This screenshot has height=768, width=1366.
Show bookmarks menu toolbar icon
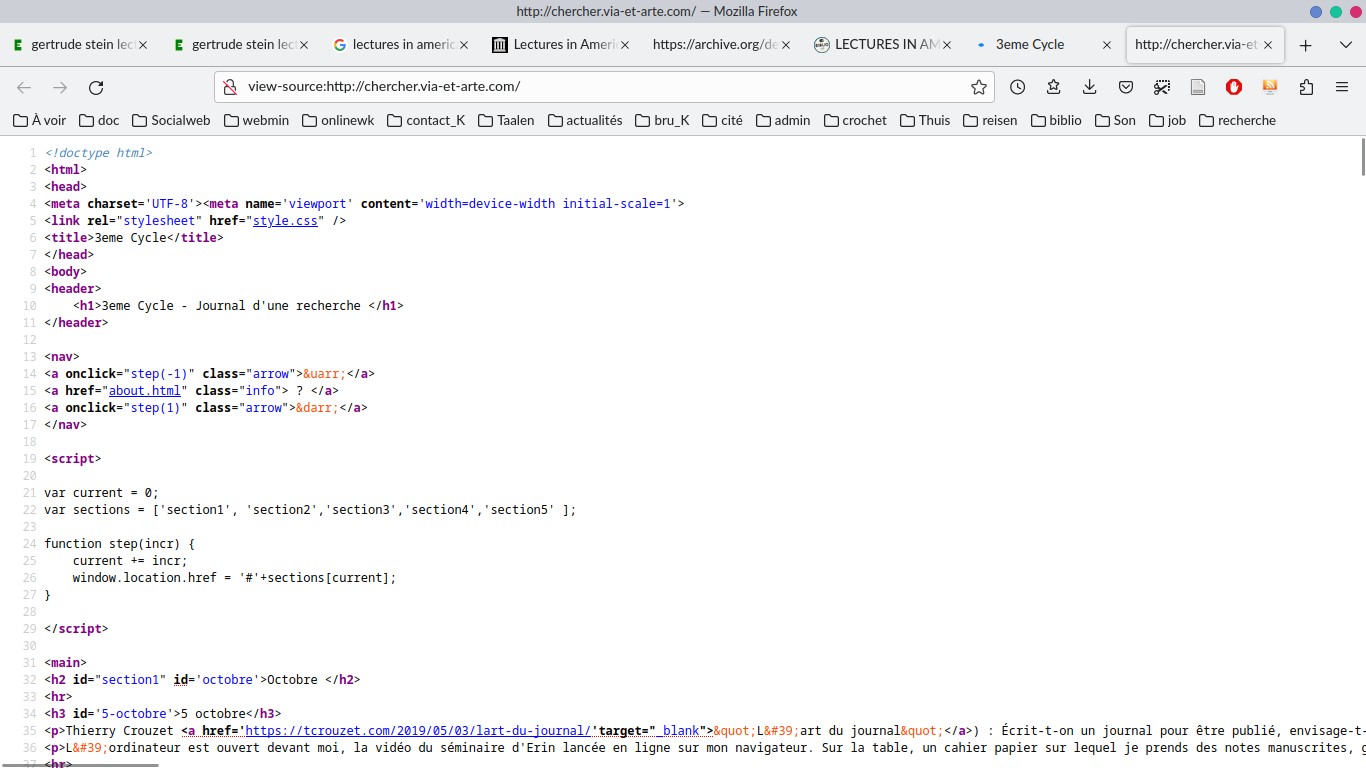1053,87
